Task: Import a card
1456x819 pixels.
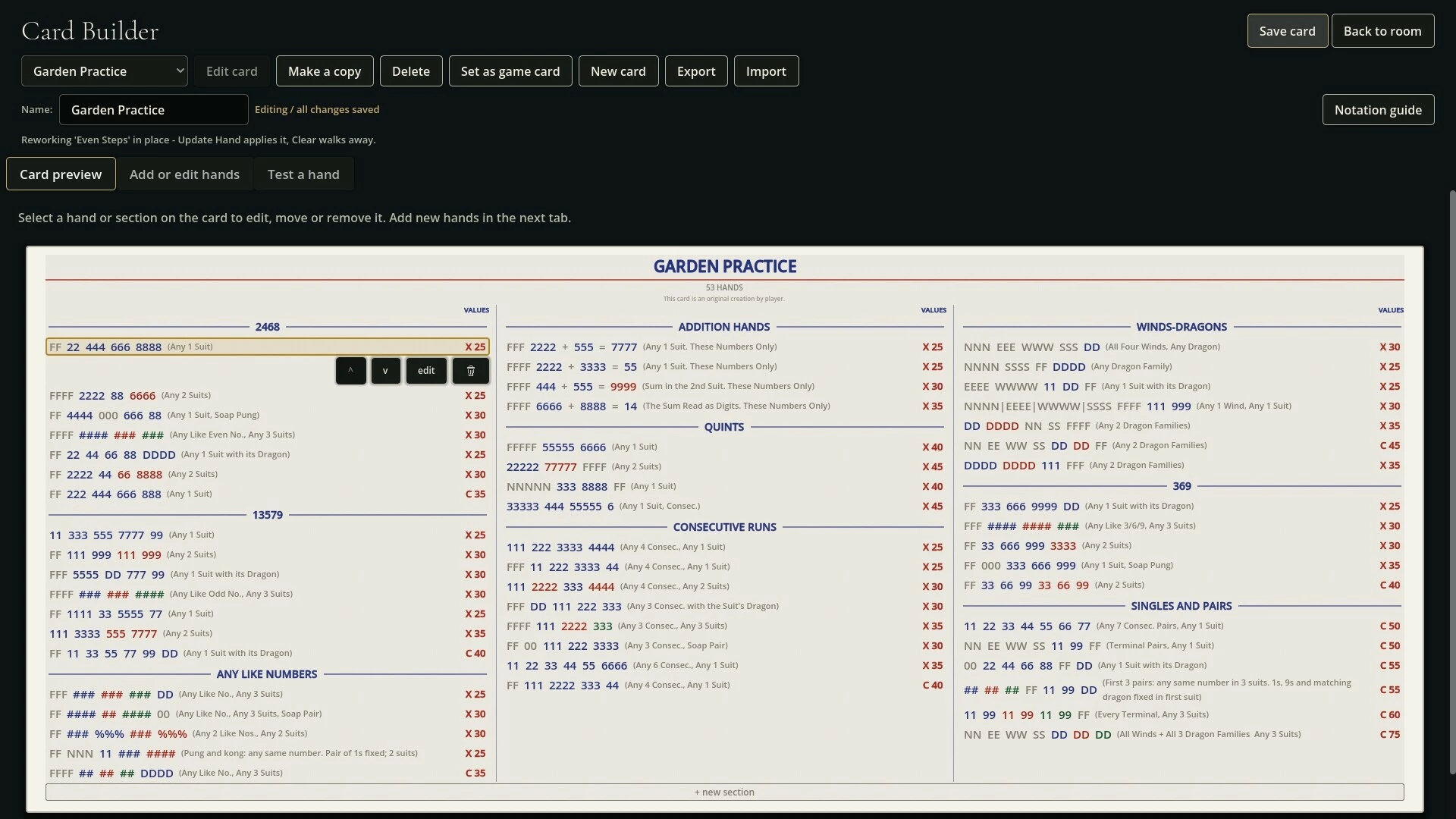Action: pyautogui.click(x=766, y=71)
